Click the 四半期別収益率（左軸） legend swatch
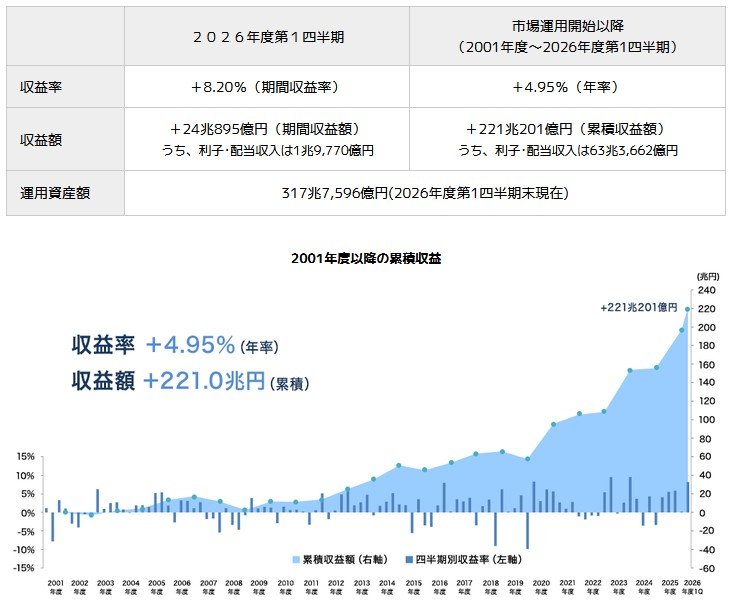The width and height of the screenshot is (735, 600). [409, 560]
